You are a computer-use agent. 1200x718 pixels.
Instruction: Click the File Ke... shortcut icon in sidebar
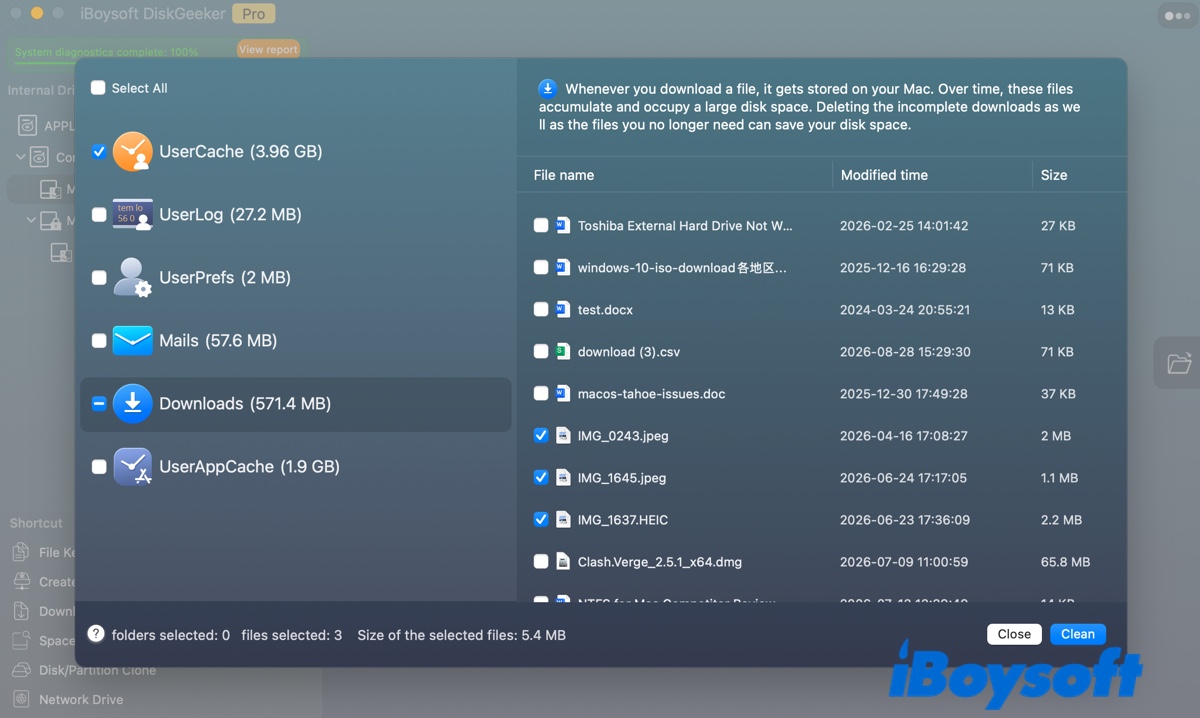click(x=21, y=552)
